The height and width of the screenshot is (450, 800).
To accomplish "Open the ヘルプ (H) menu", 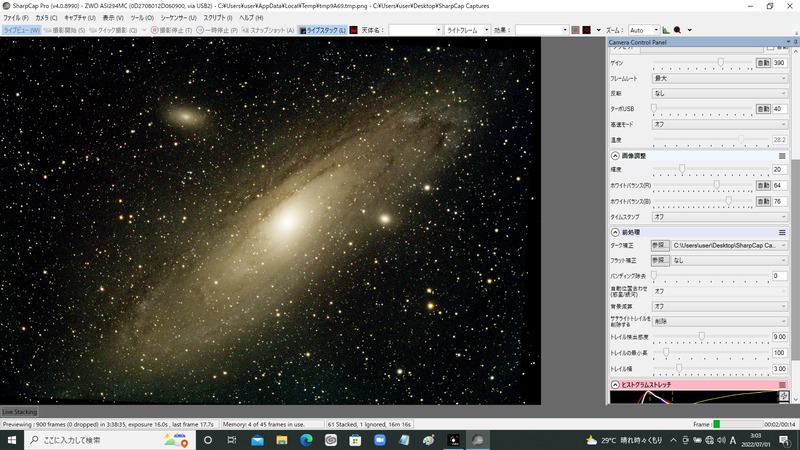I will [x=251, y=18].
